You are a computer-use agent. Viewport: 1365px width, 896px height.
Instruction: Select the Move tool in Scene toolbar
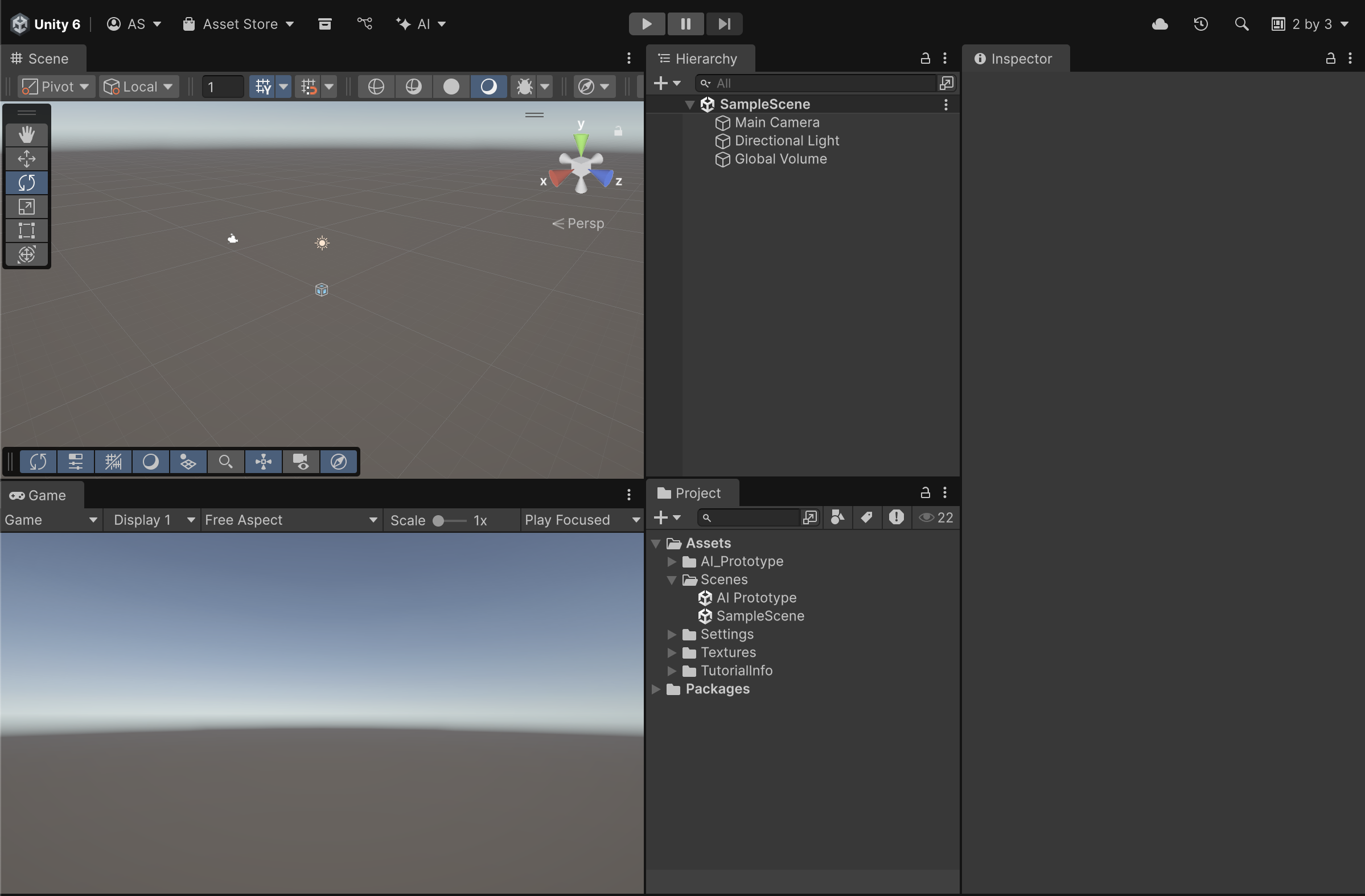tap(26, 158)
